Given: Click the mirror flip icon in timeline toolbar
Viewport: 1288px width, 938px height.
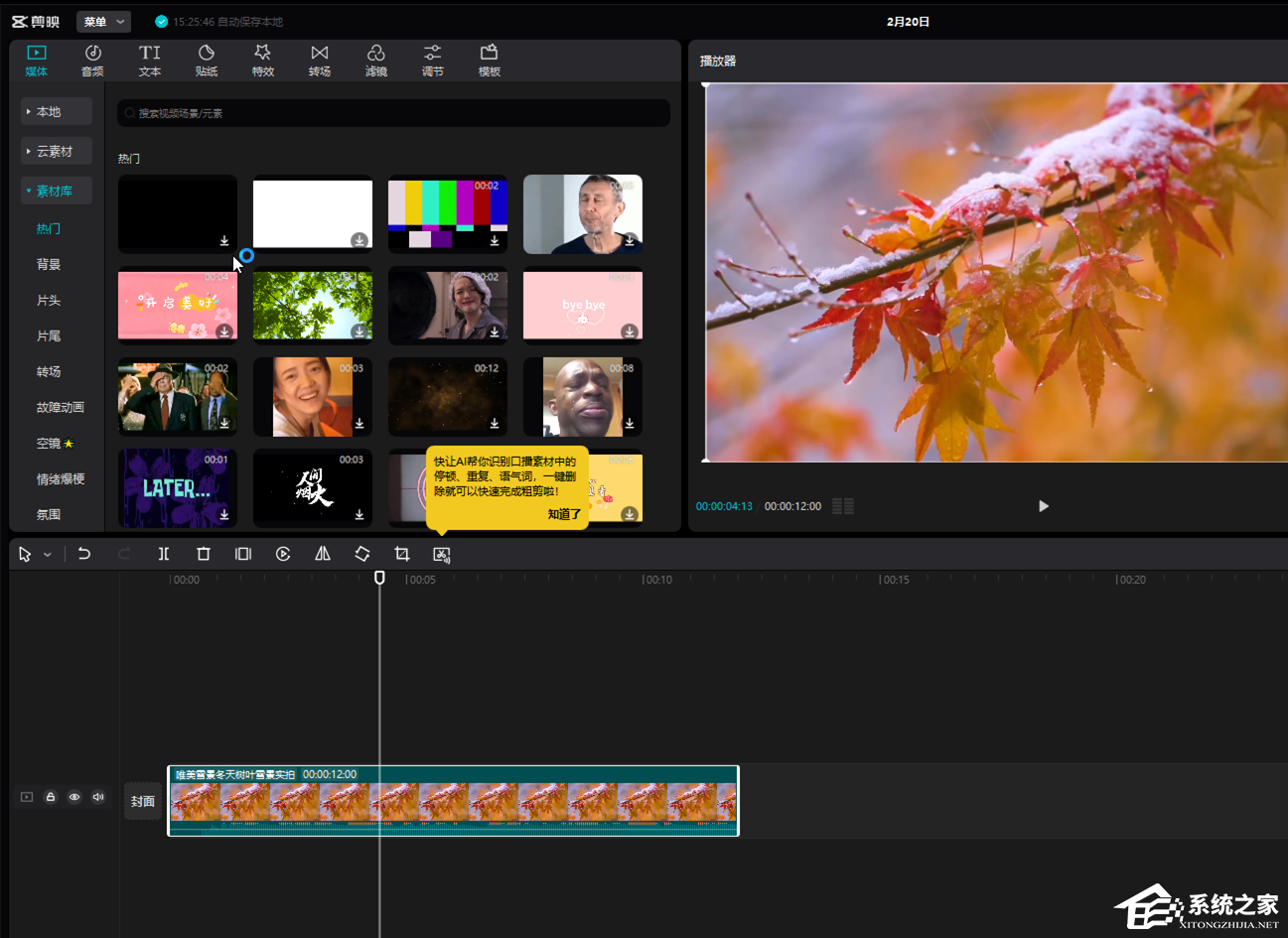Looking at the screenshot, I should 323,554.
